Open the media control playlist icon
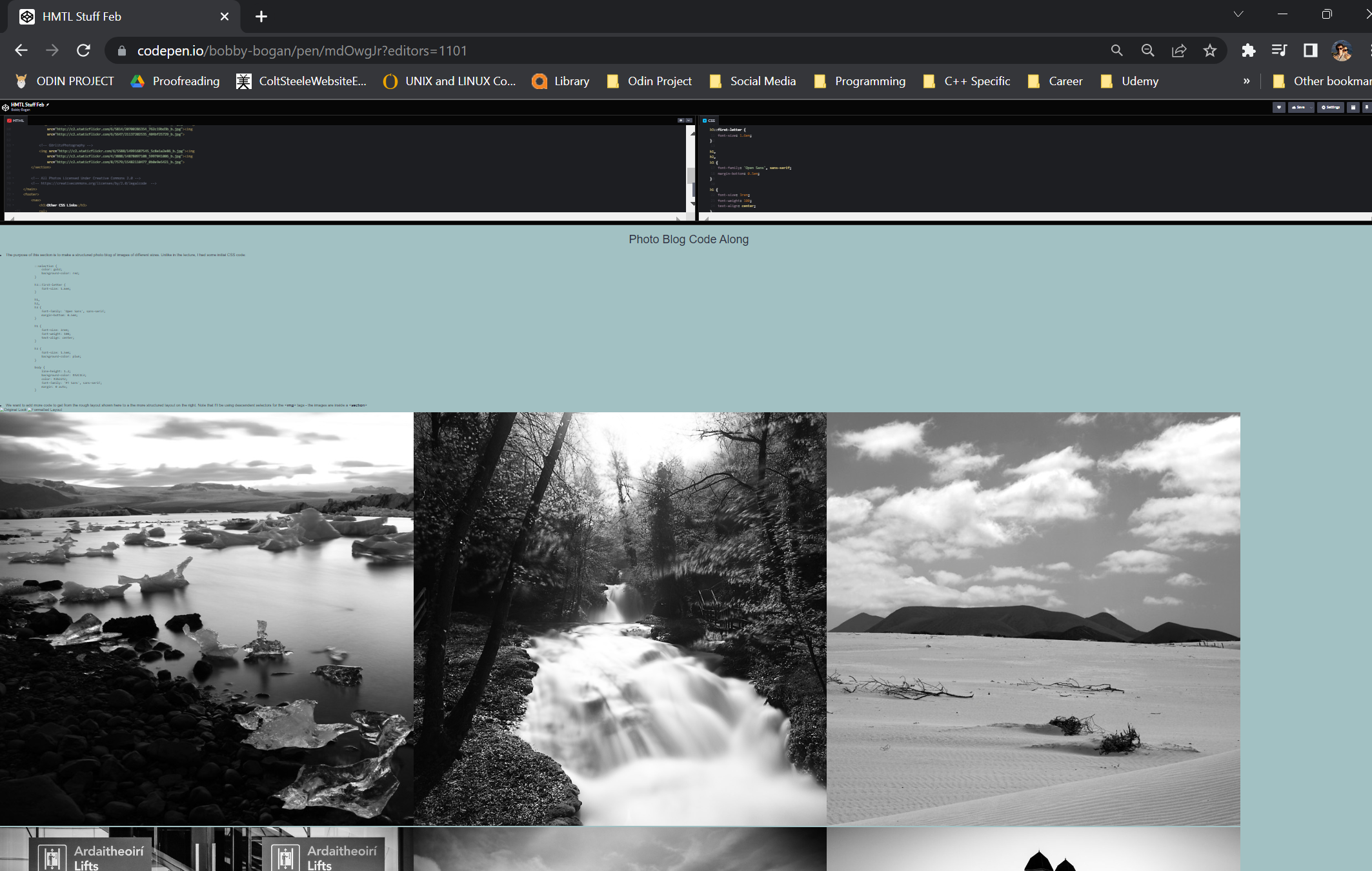The image size is (1372, 871). 1279,50
